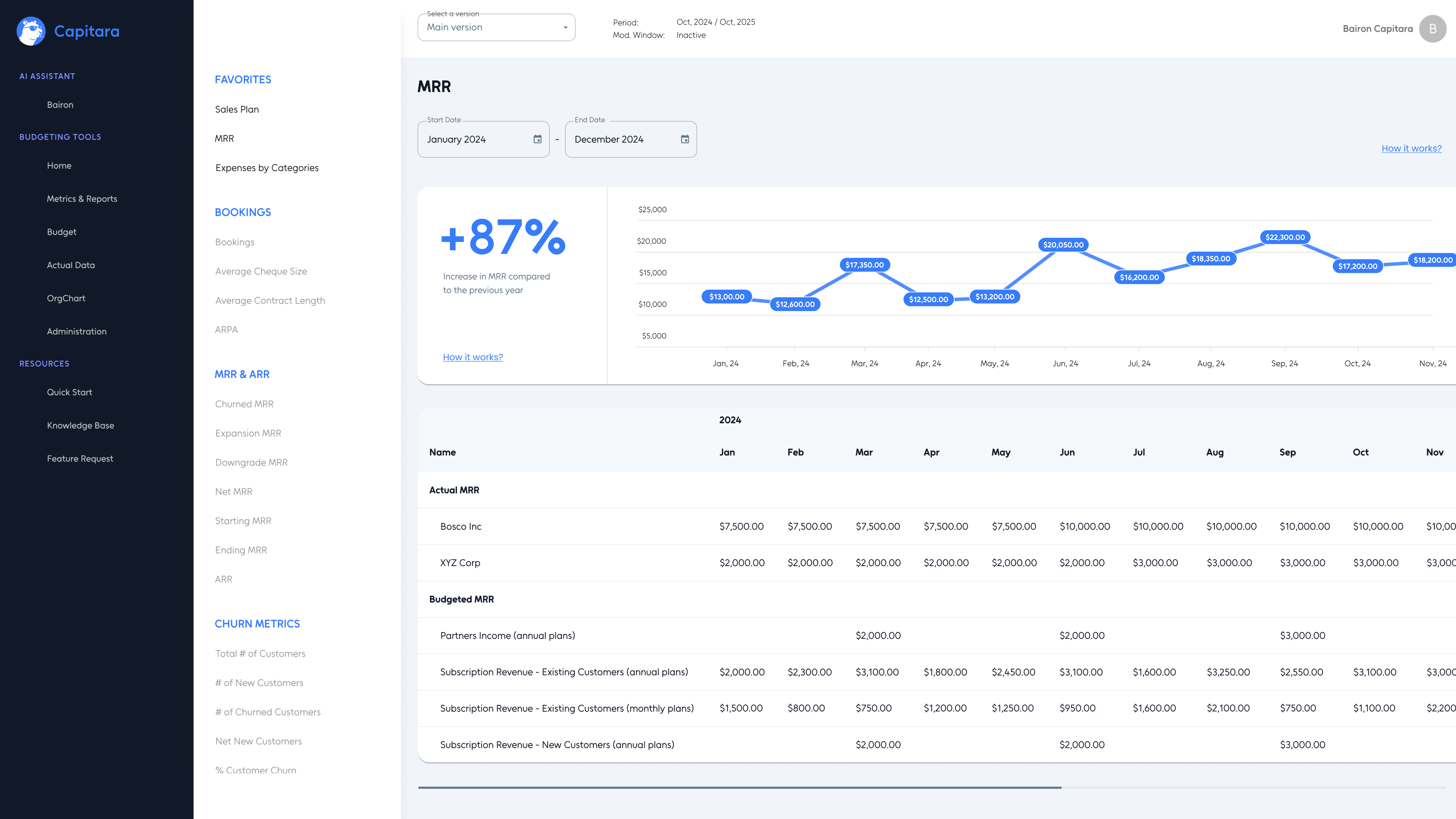Click the Capitara mascot logo icon

(x=31, y=31)
